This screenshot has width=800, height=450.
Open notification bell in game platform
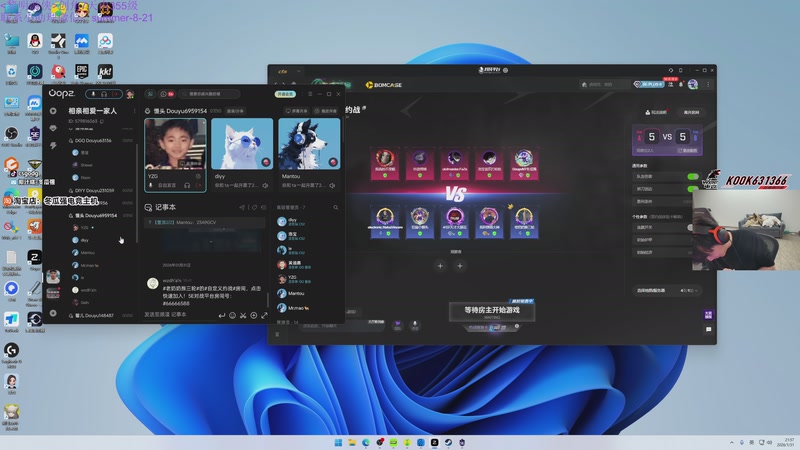(681, 84)
